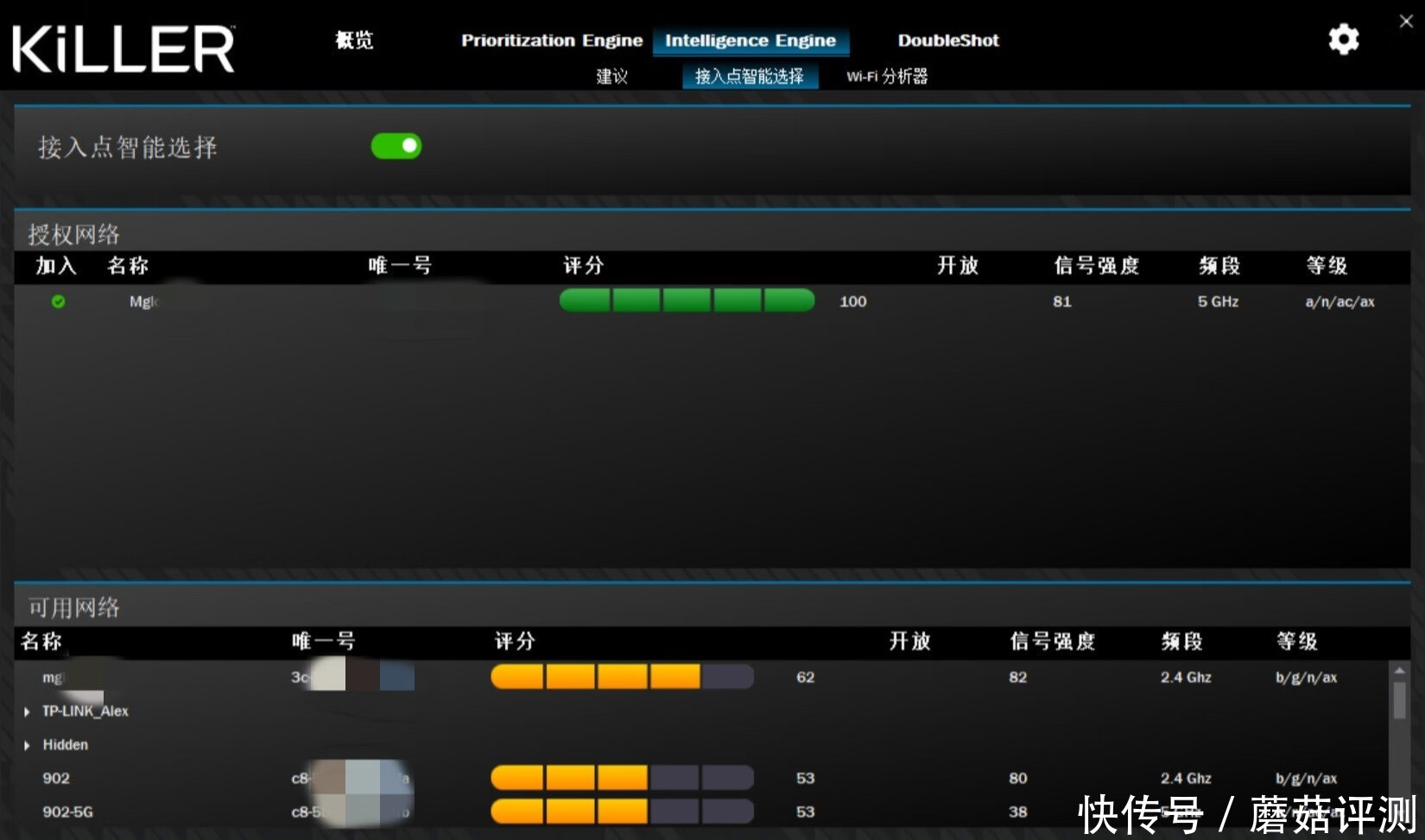Screen dimensions: 1425x840
Task: Select the 902-5G network row
Action: click(700, 812)
